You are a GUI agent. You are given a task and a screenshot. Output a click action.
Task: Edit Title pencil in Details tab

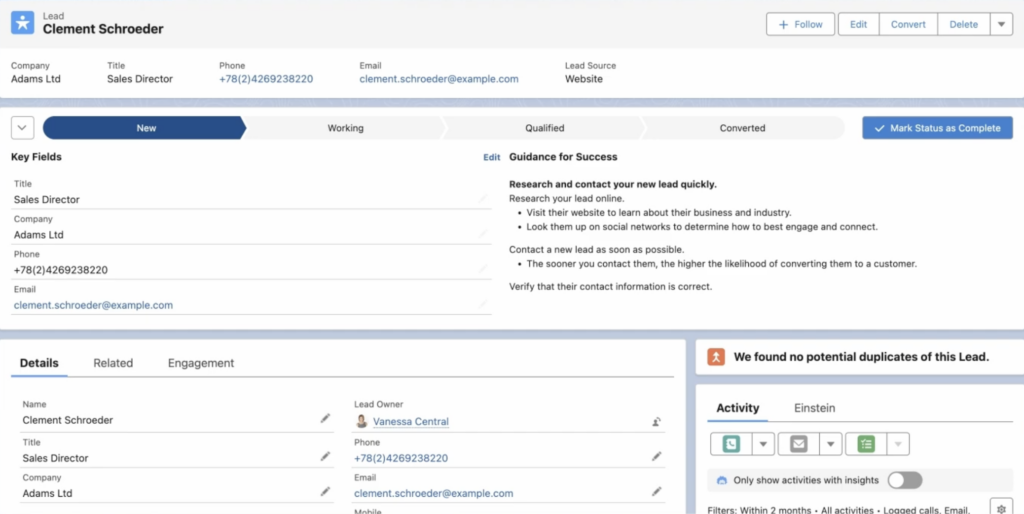tap(325, 457)
